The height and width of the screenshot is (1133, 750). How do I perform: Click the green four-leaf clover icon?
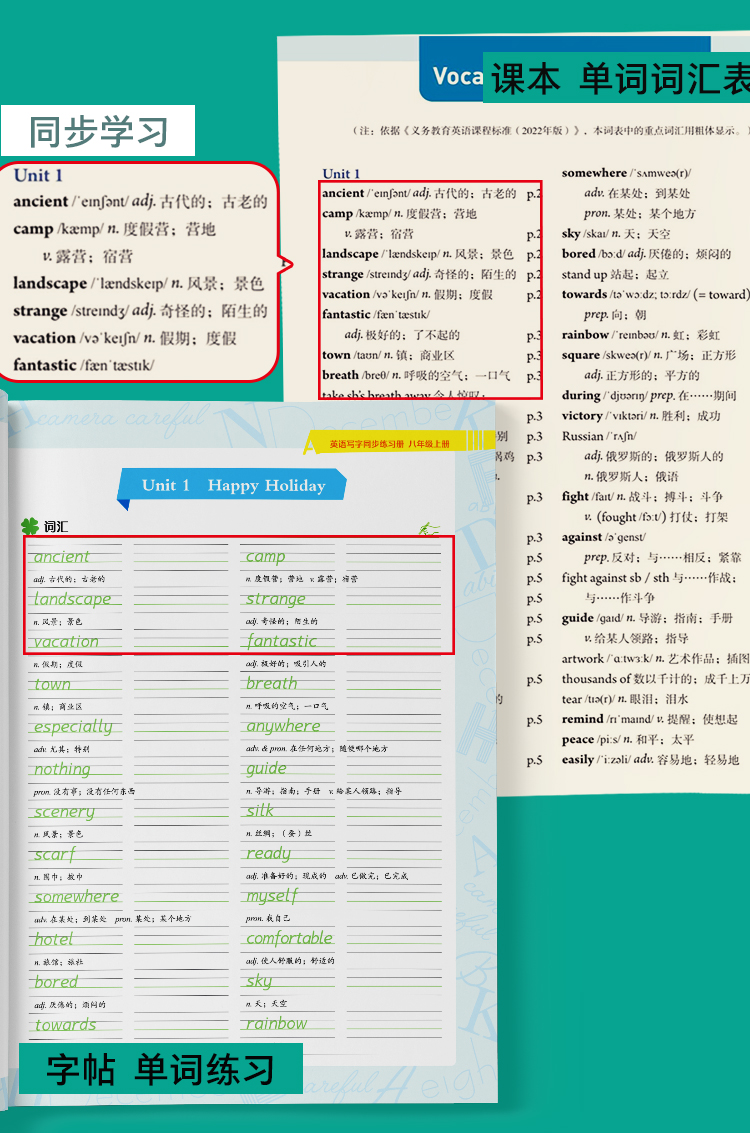pyautogui.click(x=29, y=527)
